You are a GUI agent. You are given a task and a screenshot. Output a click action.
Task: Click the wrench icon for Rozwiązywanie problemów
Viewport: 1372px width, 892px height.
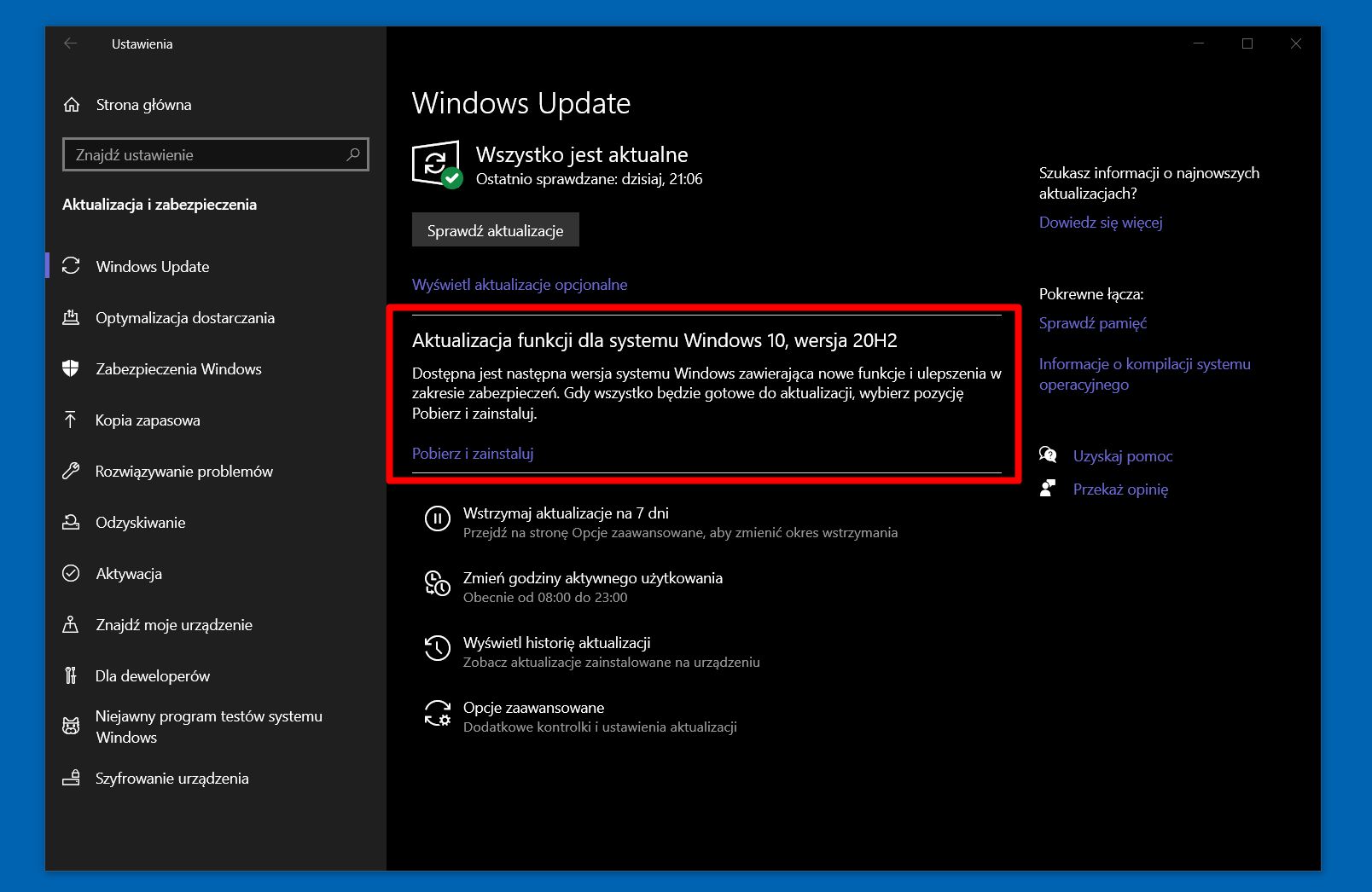pos(71,471)
